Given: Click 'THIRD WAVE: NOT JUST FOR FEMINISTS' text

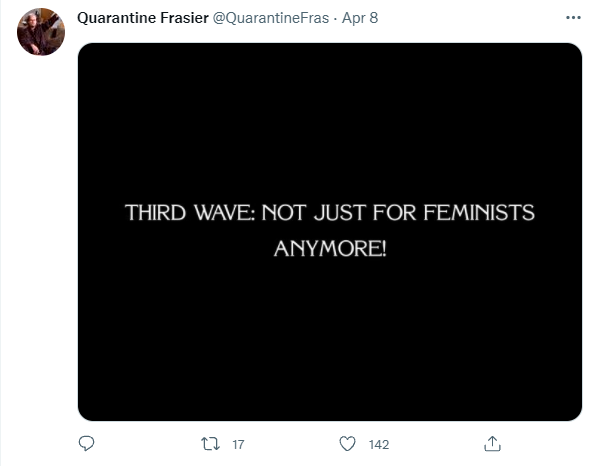Looking at the screenshot, I should 330,212.
